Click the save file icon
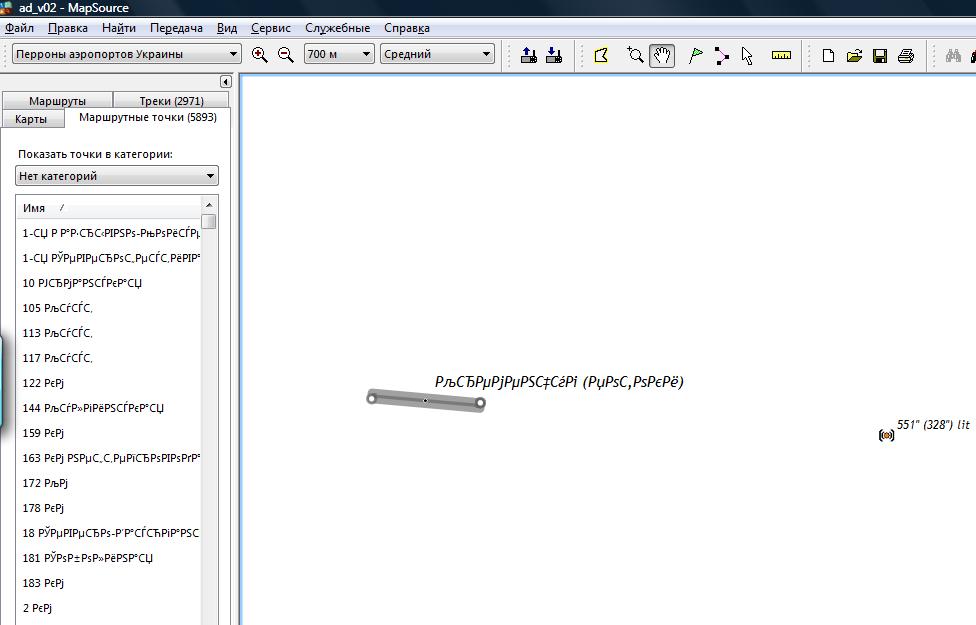Image resolution: width=976 pixels, height=625 pixels. tap(880, 56)
